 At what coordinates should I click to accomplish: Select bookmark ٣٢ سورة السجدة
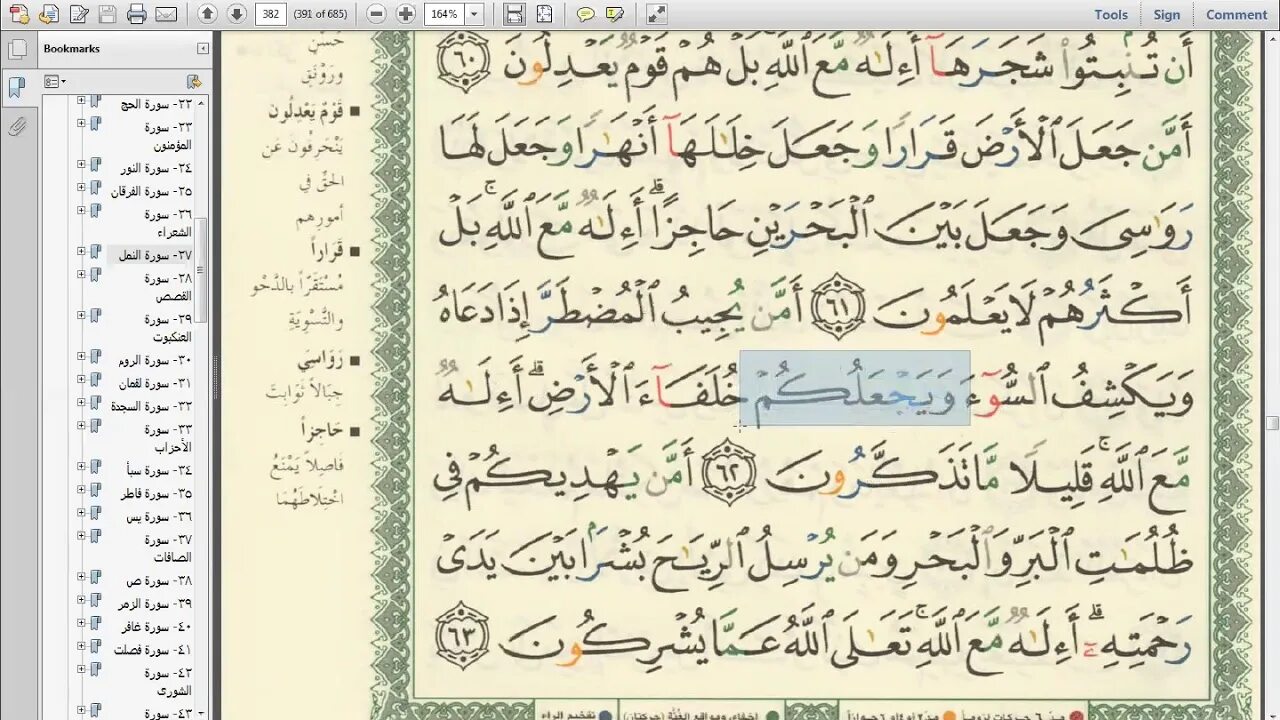tap(152, 406)
